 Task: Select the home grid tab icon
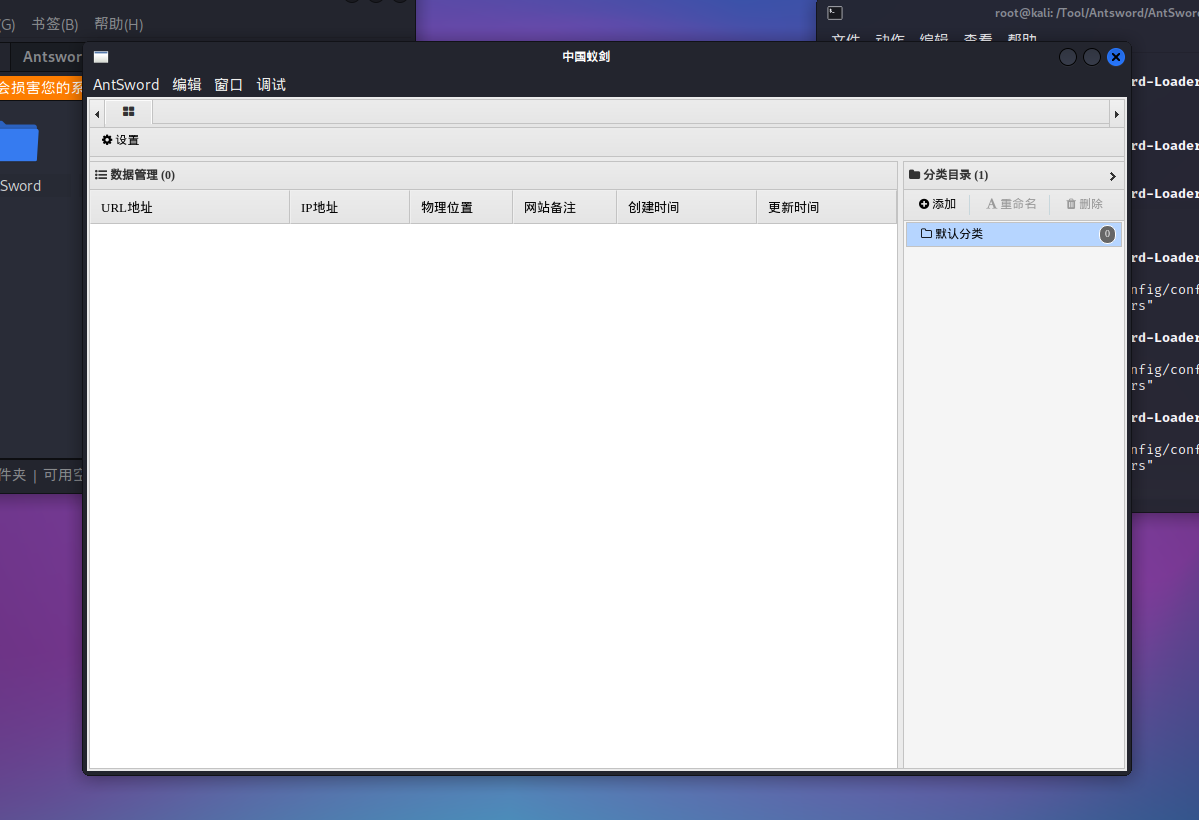tap(128, 112)
